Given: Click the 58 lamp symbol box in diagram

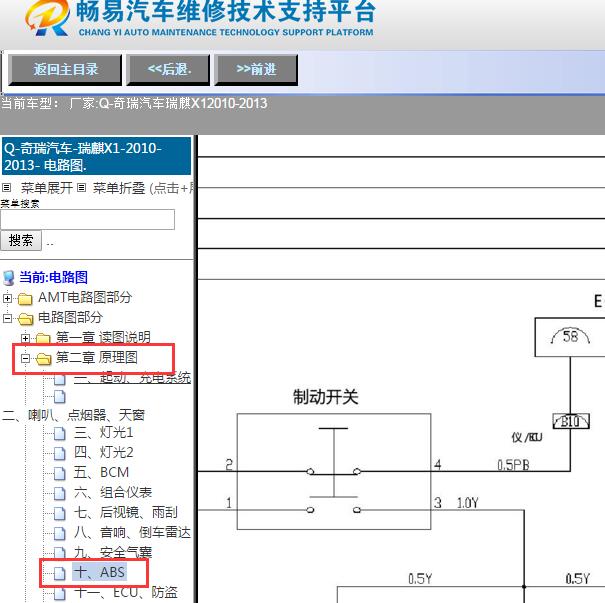Looking at the screenshot, I should click(570, 337).
